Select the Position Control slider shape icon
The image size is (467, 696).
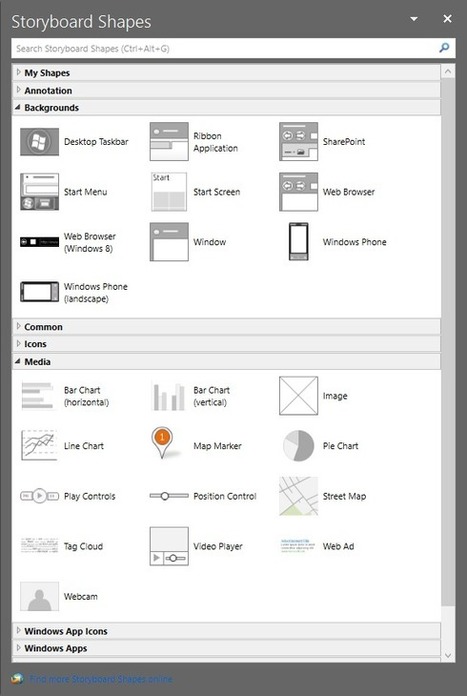pyautogui.click(x=169, y=496)
